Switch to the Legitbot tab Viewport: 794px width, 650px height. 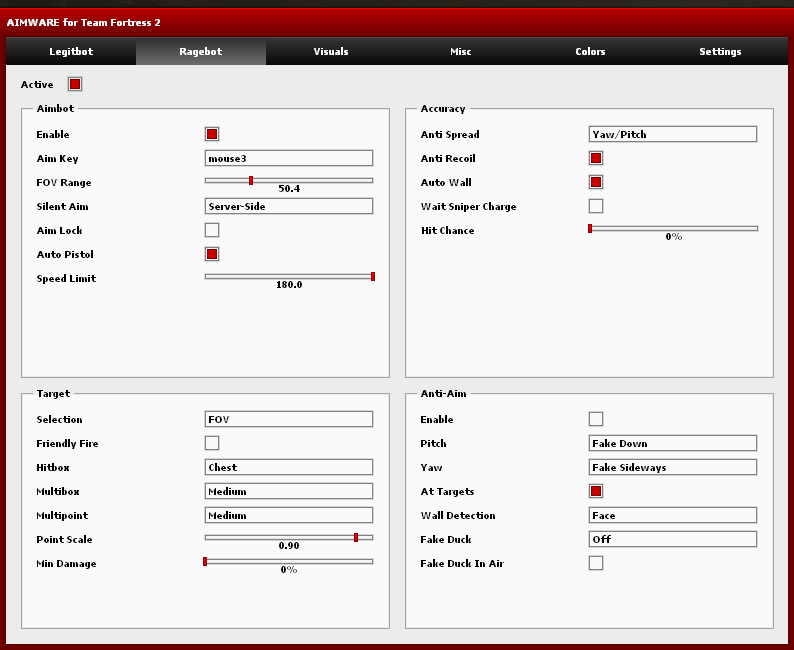tap(71, 52)
